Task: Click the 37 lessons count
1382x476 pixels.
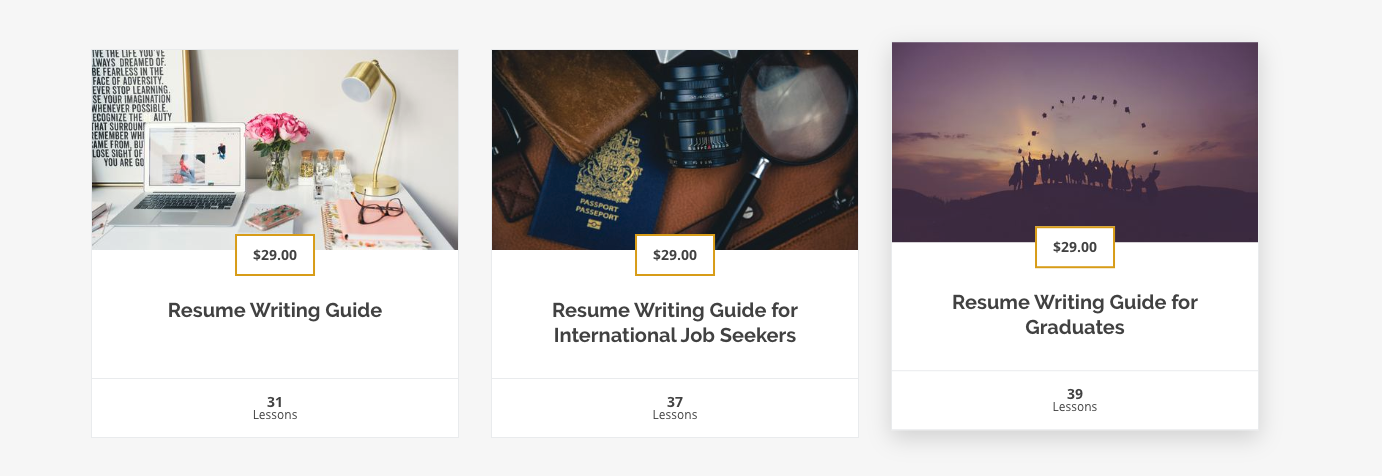Action: 675,402
